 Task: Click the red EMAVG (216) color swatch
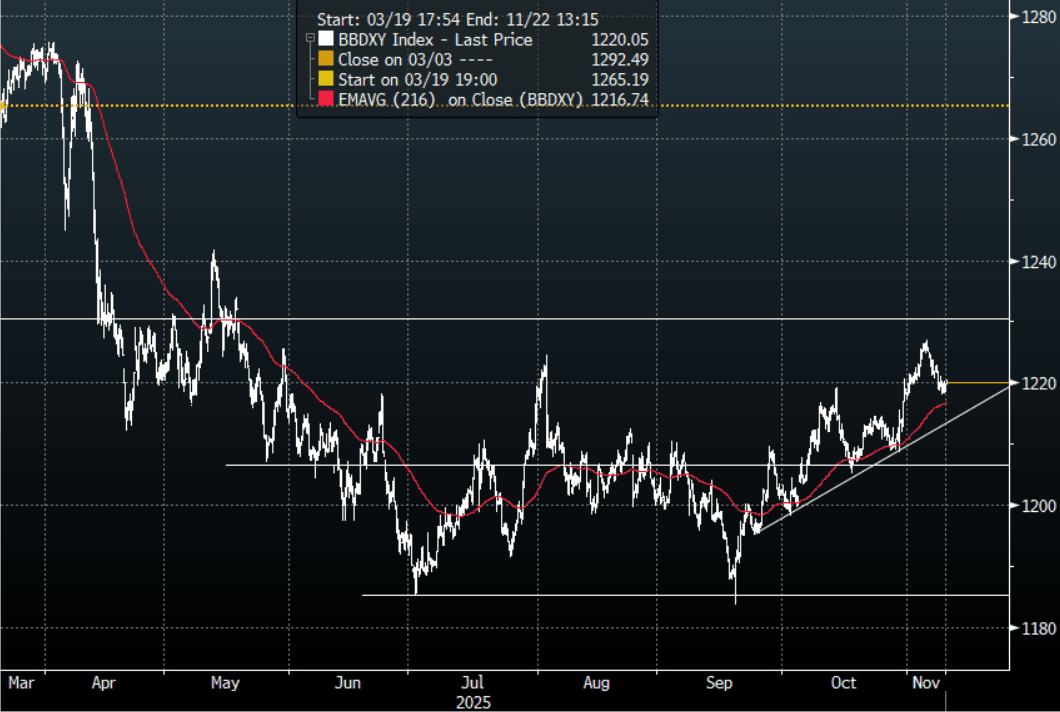[x=324, y=100]
